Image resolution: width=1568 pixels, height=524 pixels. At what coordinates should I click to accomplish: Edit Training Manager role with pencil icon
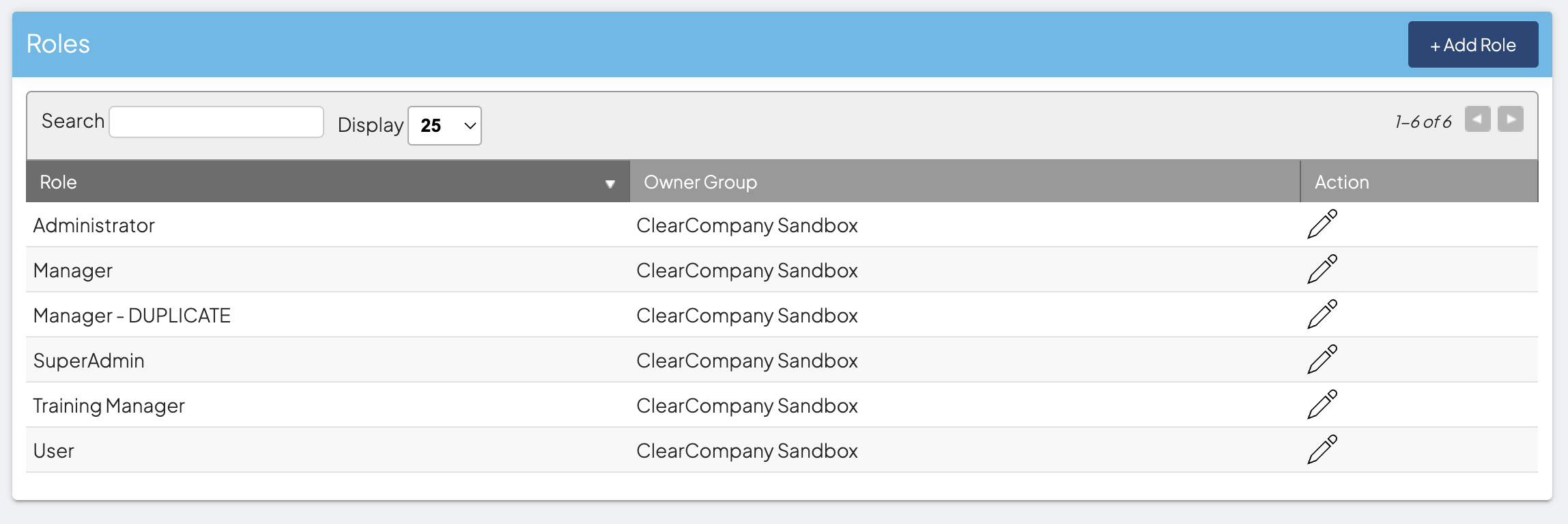pyautogui.click(x=1322, y=405)
